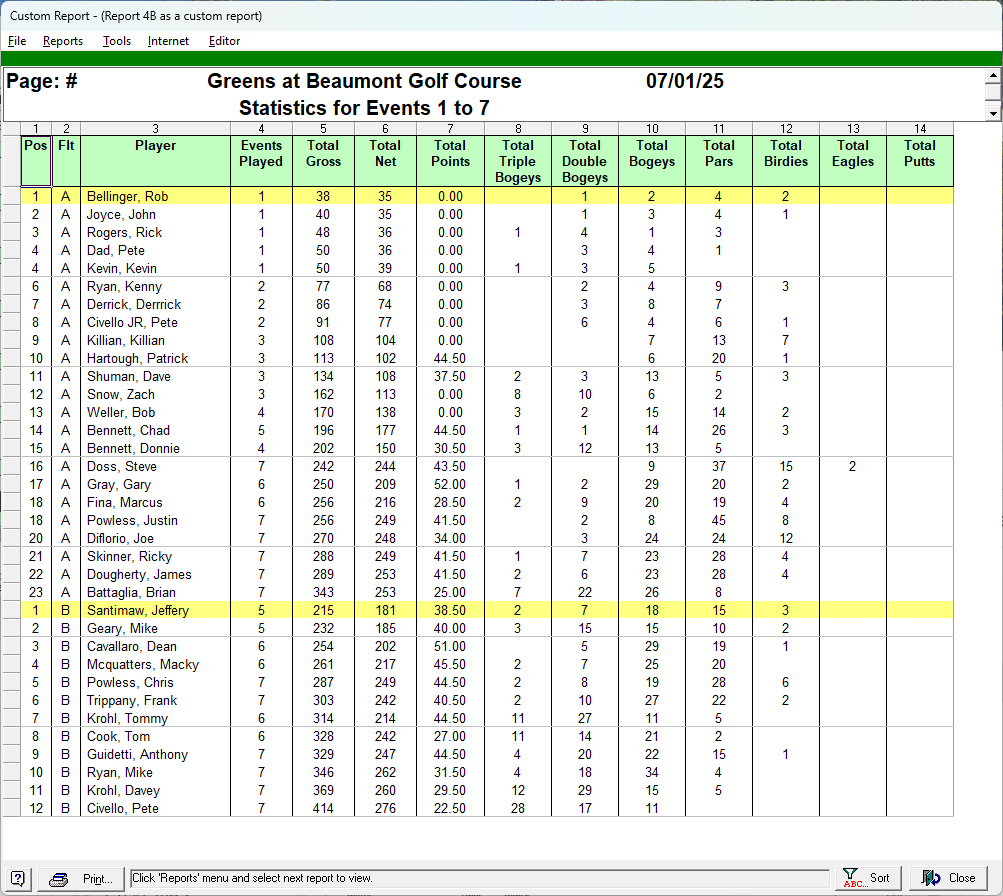The width and height of the screenshot is (1003, 896).
Task: Click the header scroll up arrow
Action: coord(993,76)
